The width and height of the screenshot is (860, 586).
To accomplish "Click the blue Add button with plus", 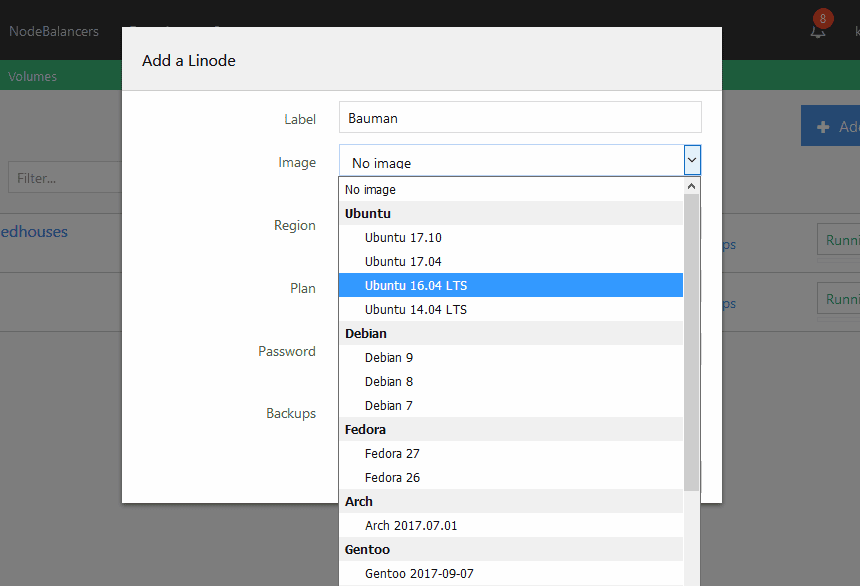I will [x=830, y=126].
